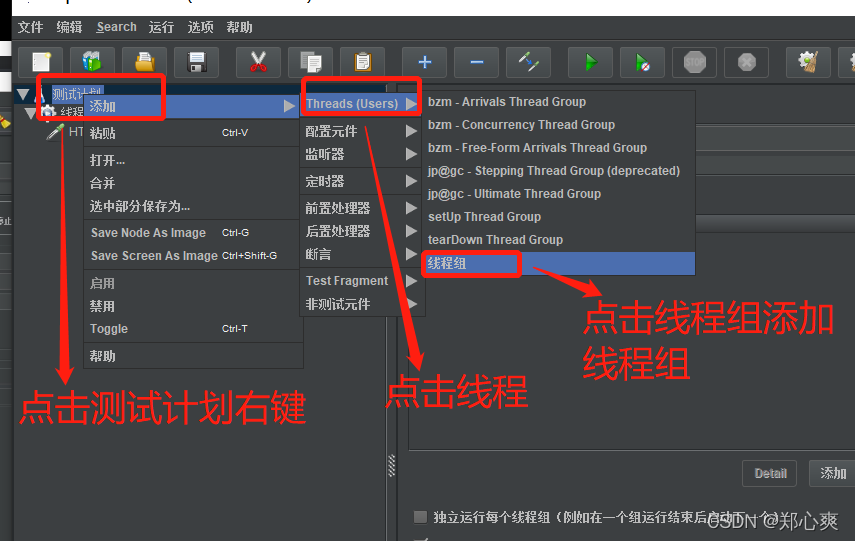The height and width of the screenshot is (541, 855).
Task: Select setUp Thread Group
Action: point(558,217)
